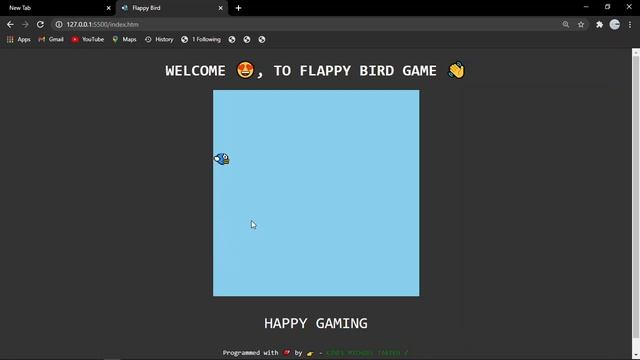Click the blue bird sprite in game

tap(222, 159)
